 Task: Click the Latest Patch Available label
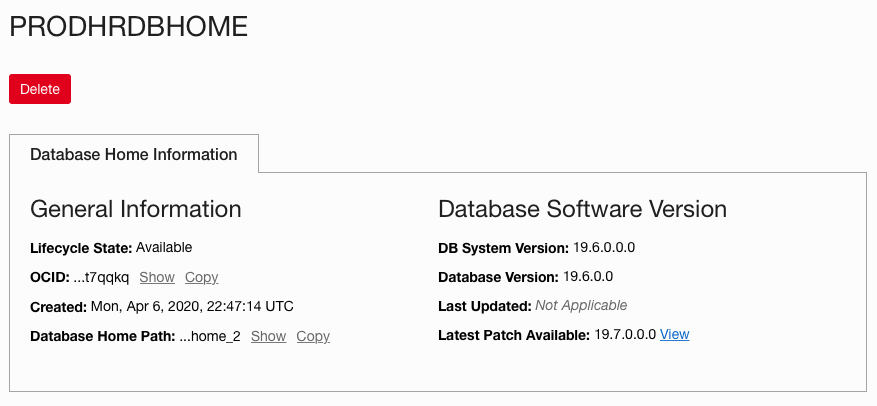pyautogui.click(x=514, y=335)
